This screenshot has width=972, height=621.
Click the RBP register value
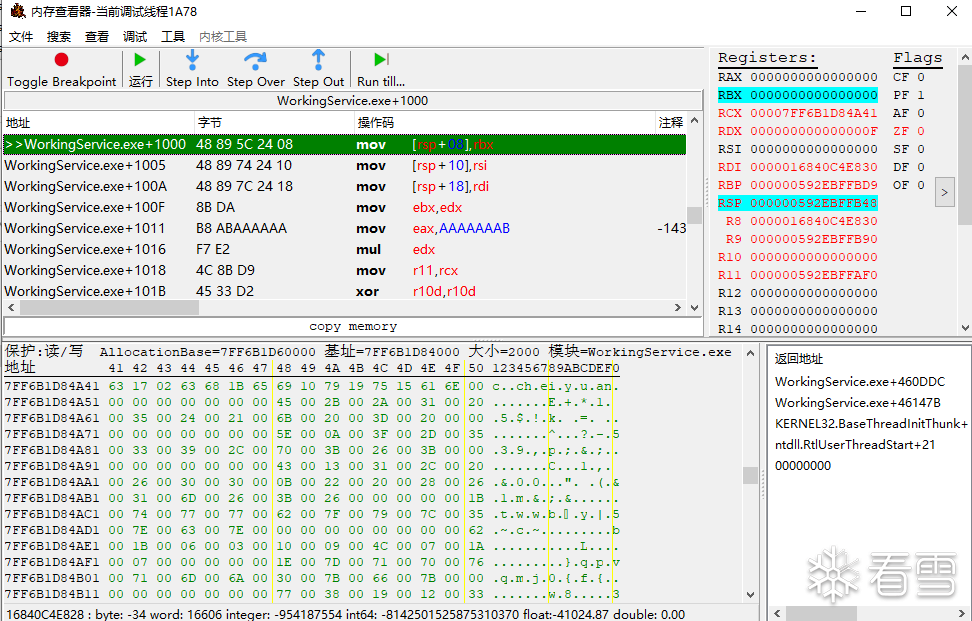pyautogui.click(x=814, y=185)
